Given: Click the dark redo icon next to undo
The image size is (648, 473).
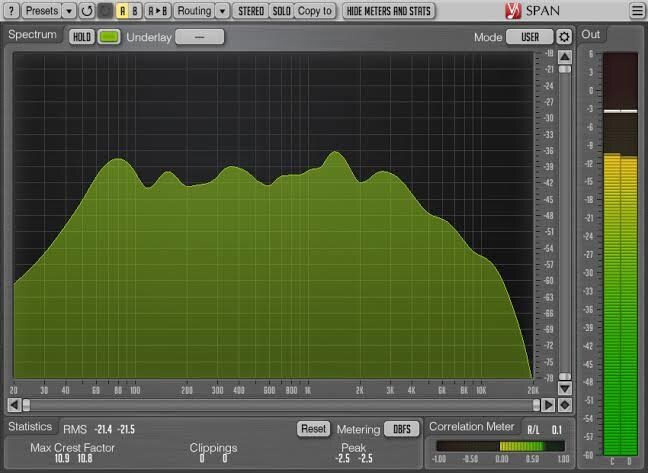Looking at the screenshot, I should pos(105,11).
